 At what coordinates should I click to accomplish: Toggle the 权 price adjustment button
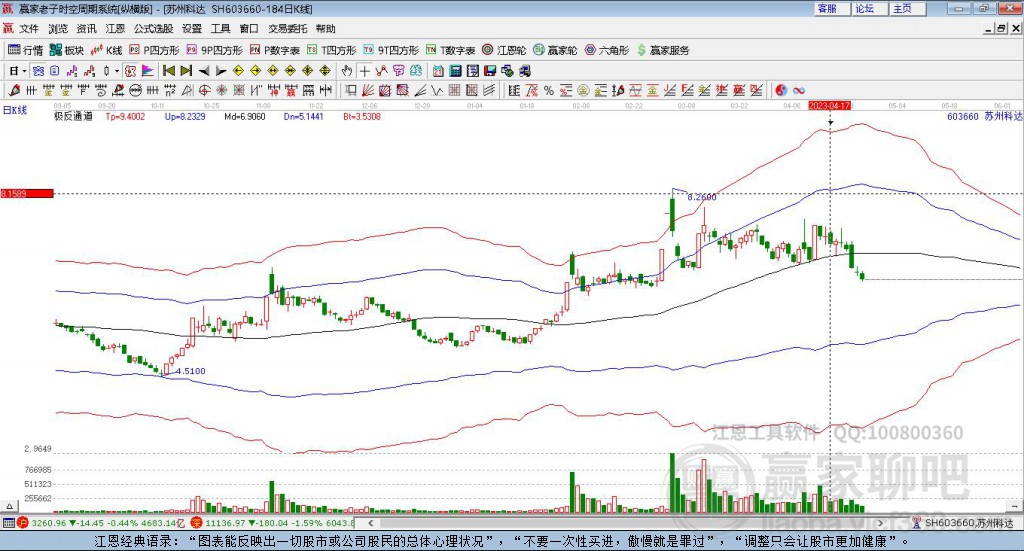tap(131, 71)
